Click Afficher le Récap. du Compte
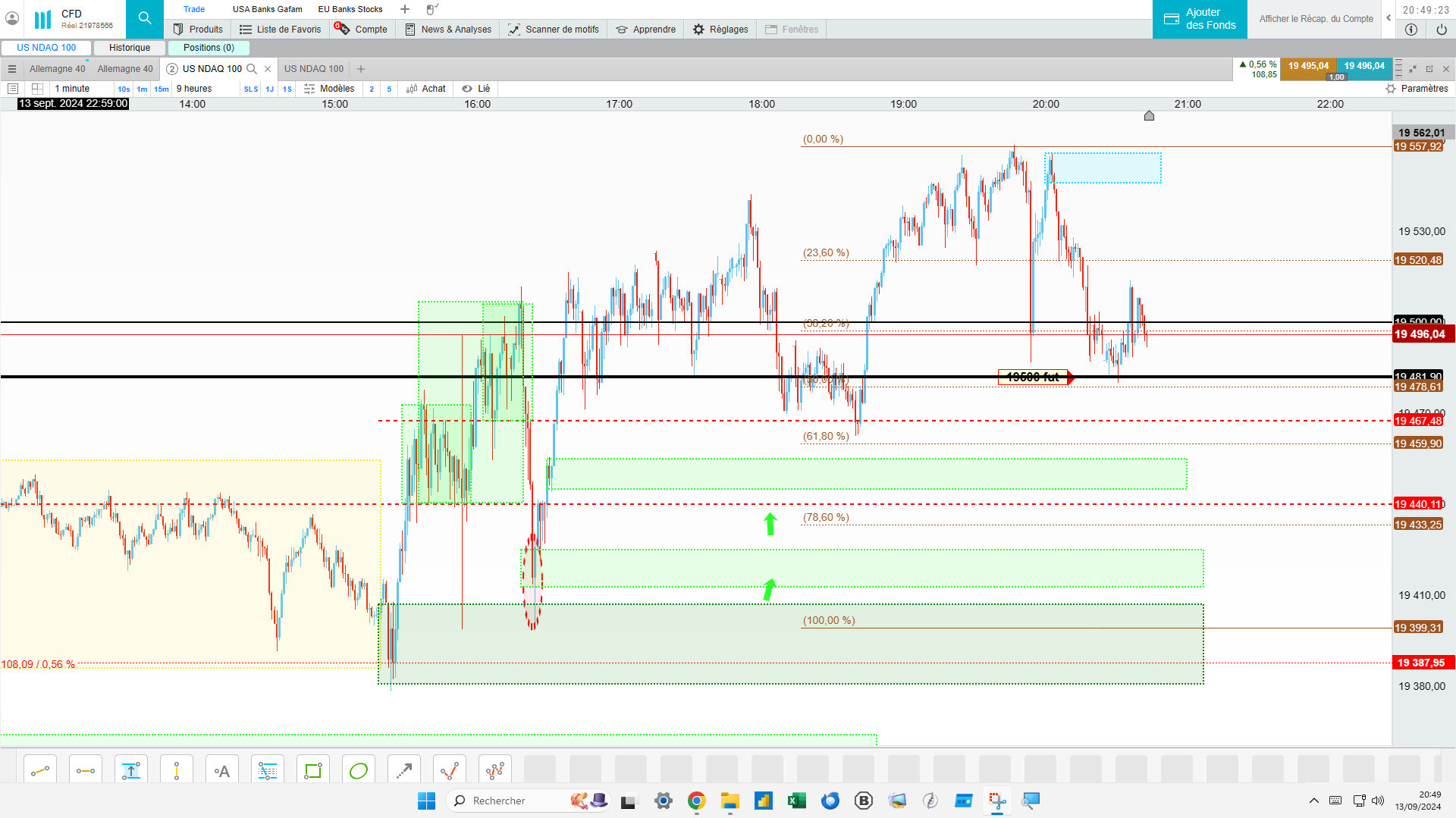Screen dimensions: 1456x818 1316,19
